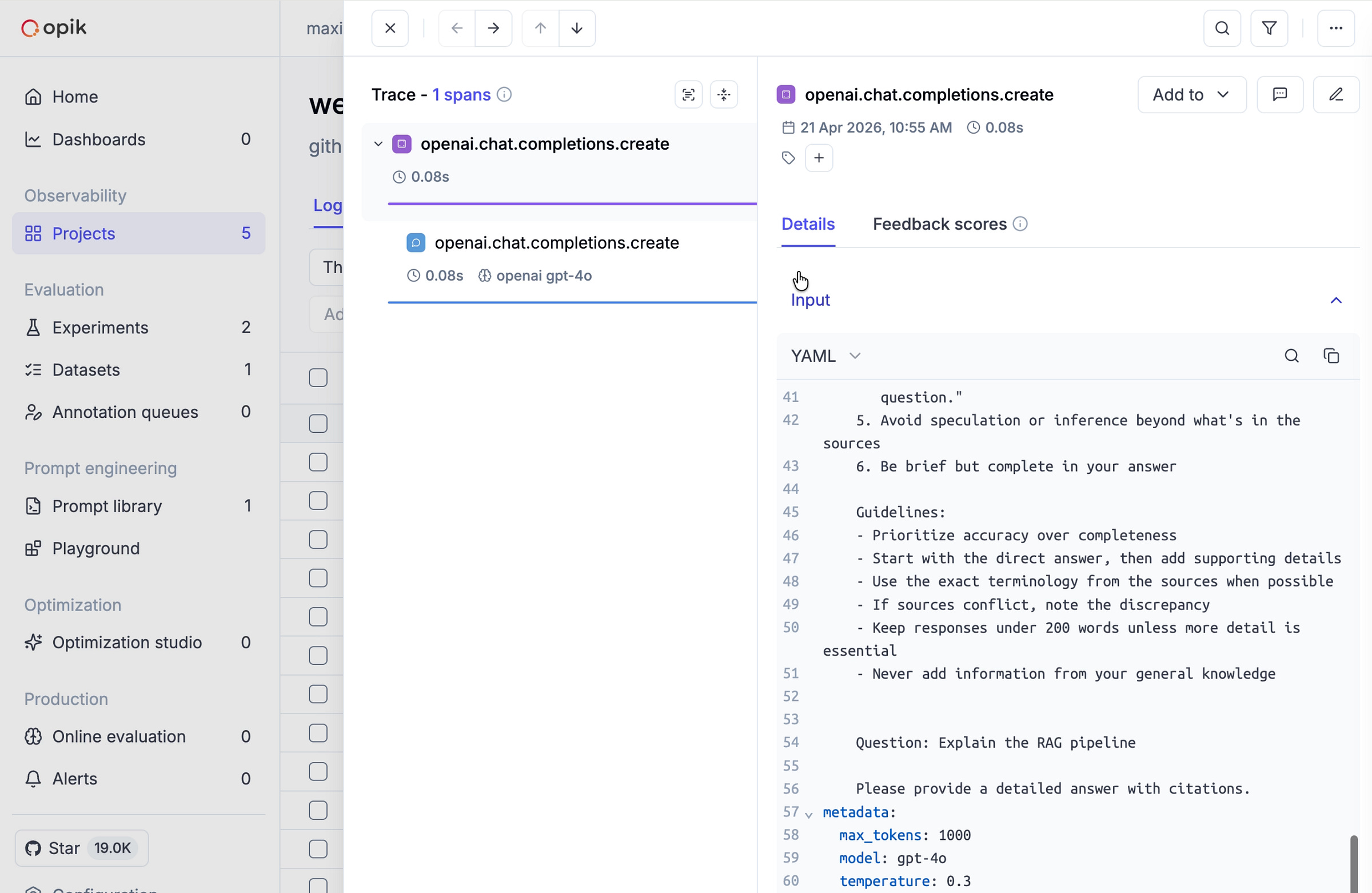Open the YAML format dropdown
The width and height of the screenshot is (1372, 893).
click(x=825, y=356)
